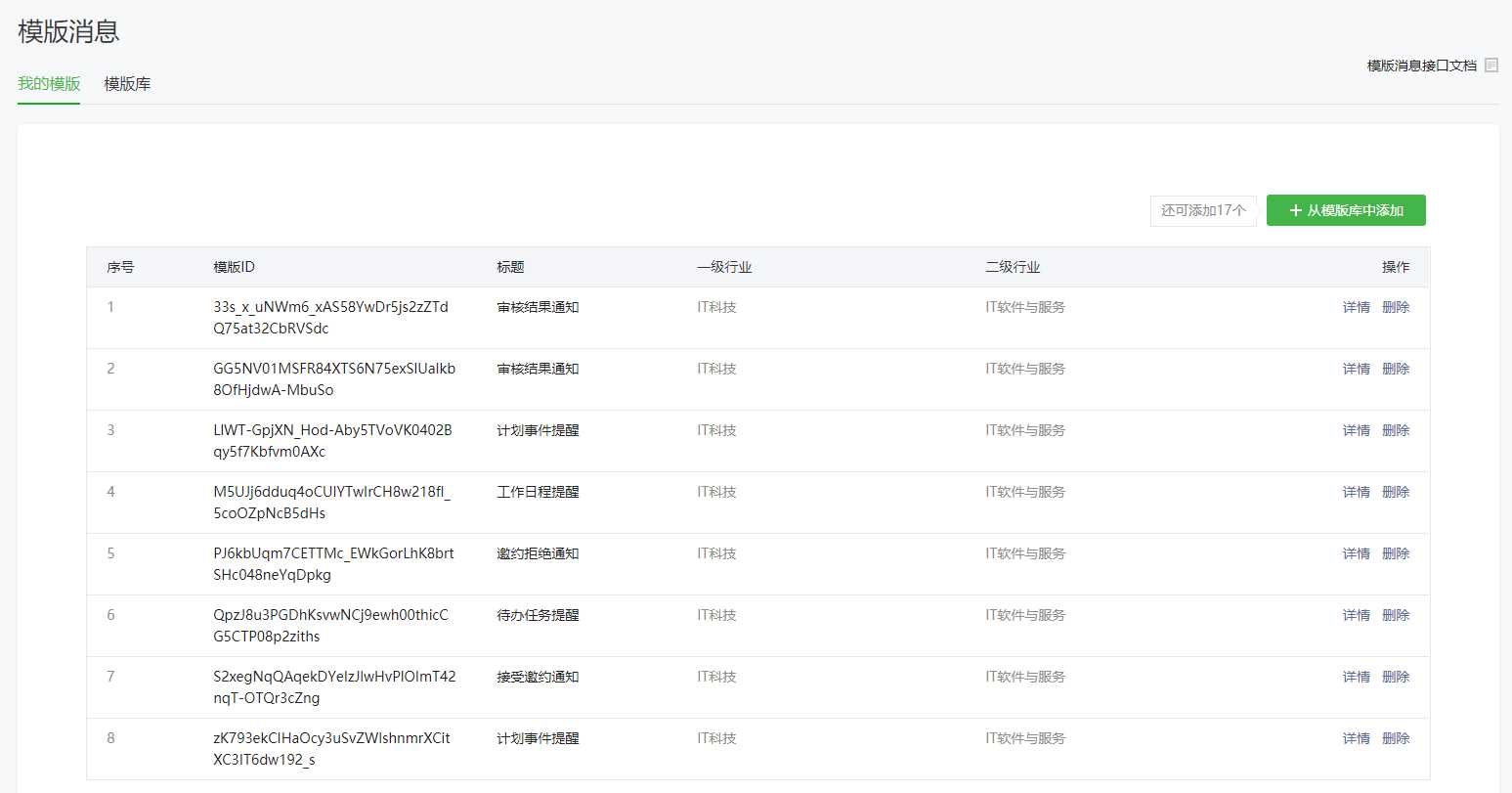
Task: Open 详情 for template row 1
Action: pos(1356,307)
